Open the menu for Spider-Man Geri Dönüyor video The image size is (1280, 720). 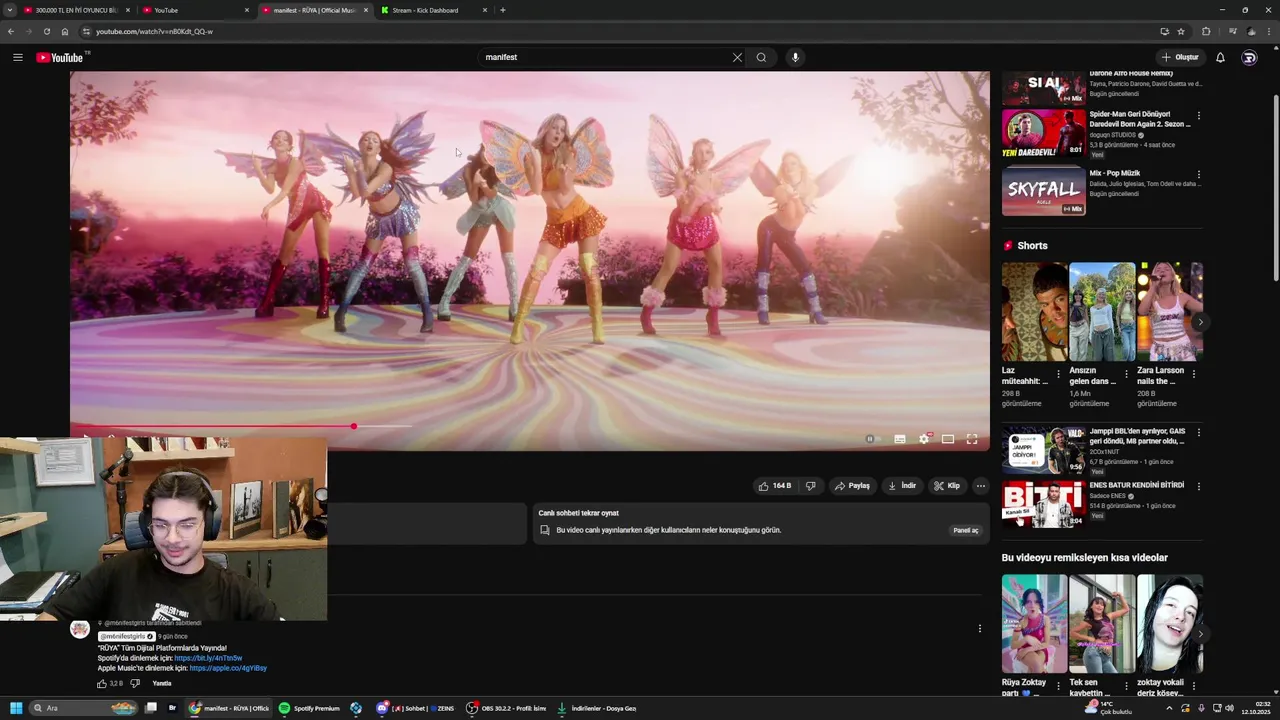[x=1198, y=116]
